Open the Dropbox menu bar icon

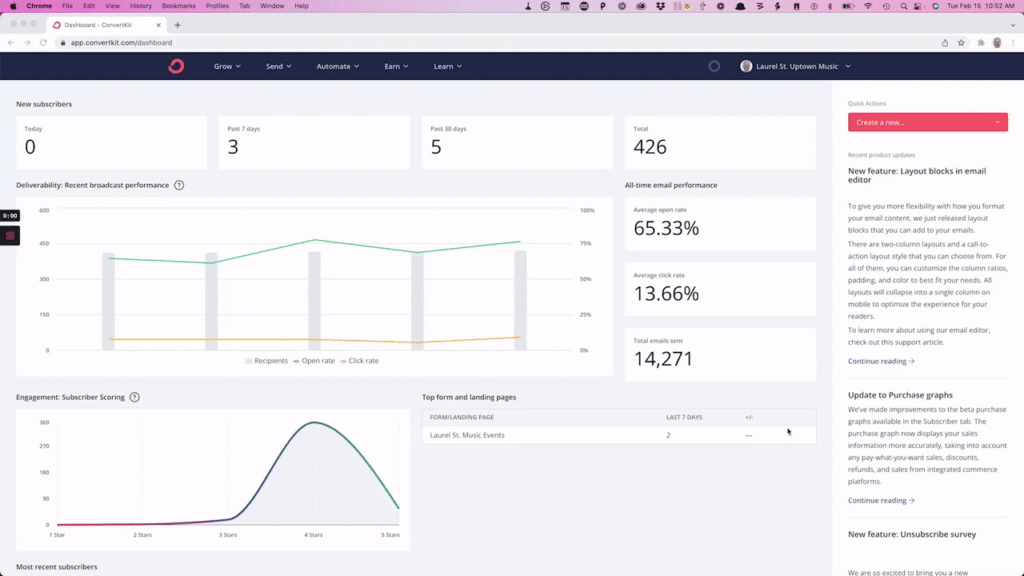[x=660, y=6]
